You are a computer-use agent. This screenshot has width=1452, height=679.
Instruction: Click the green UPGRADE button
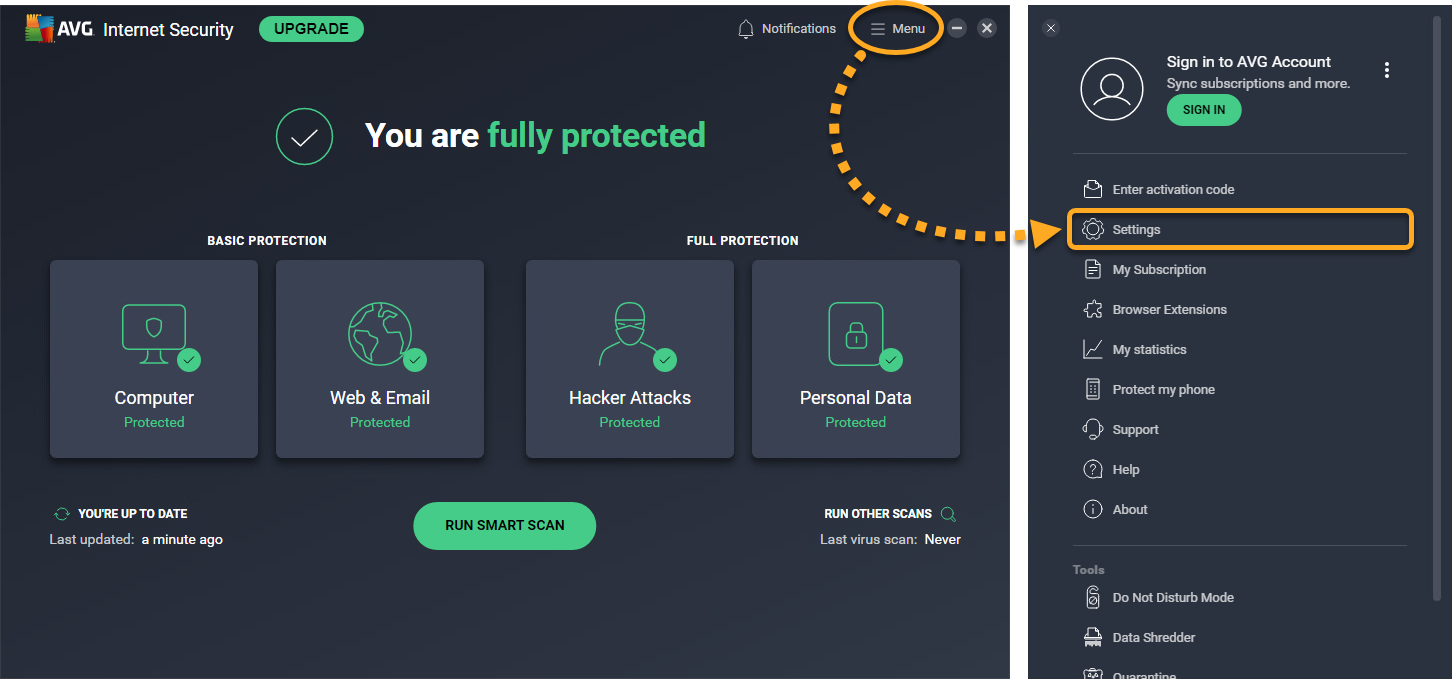(311, 29)
